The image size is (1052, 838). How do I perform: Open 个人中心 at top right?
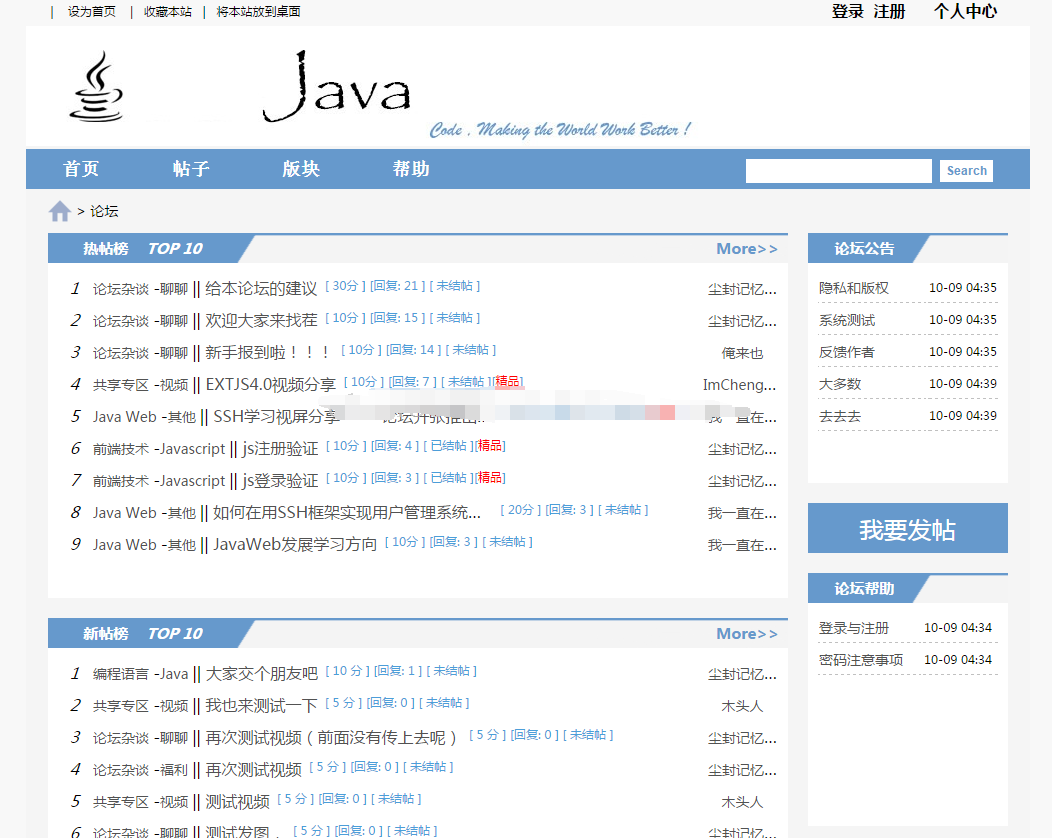click(965, 11)
